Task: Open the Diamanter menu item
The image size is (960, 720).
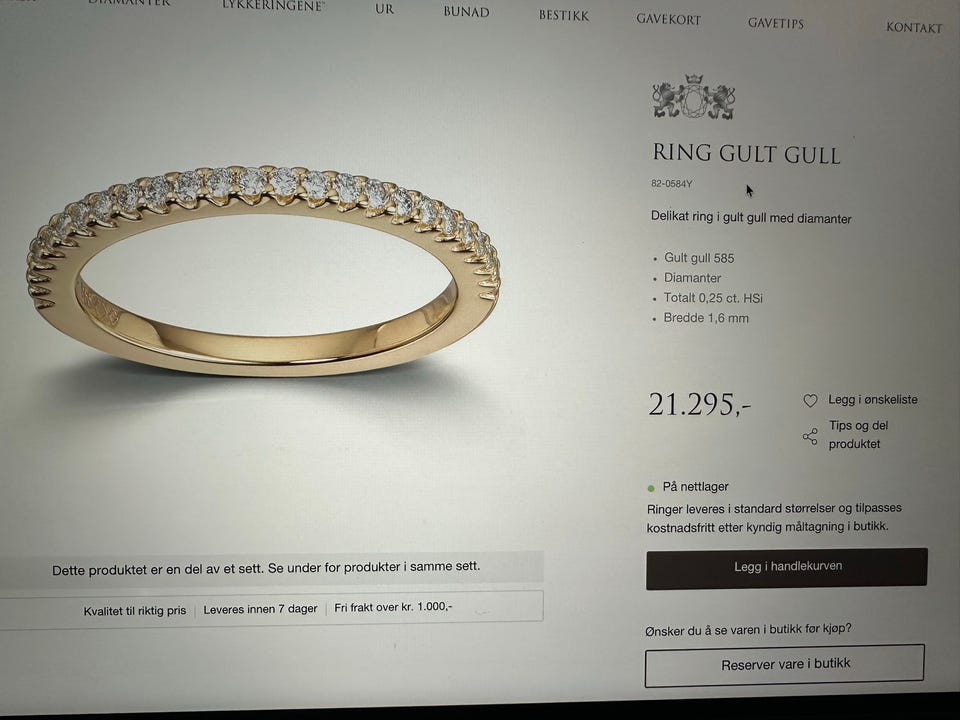Action: (129, 3)
